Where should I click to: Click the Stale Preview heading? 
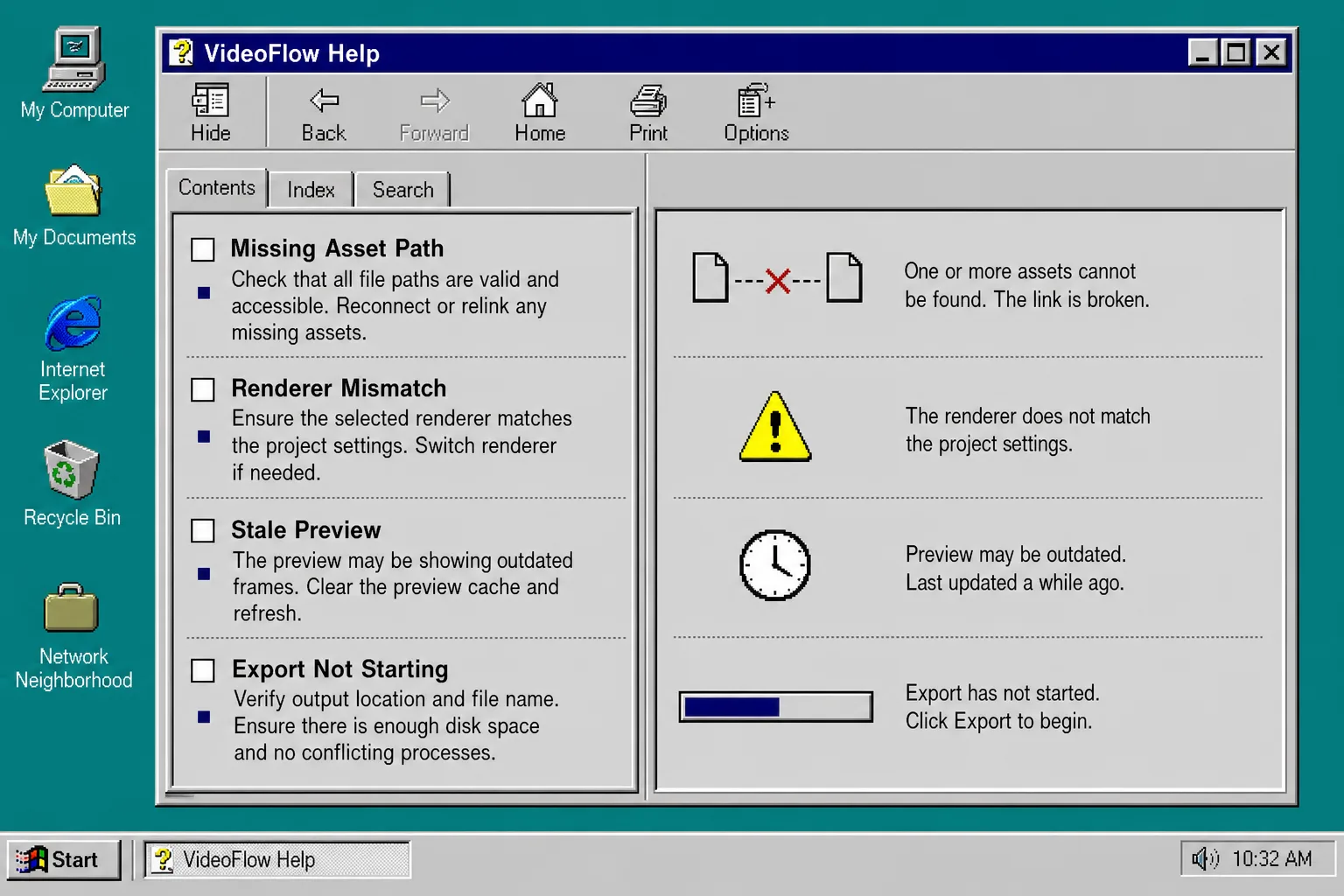pyautogui.click(x=305, y=530)
